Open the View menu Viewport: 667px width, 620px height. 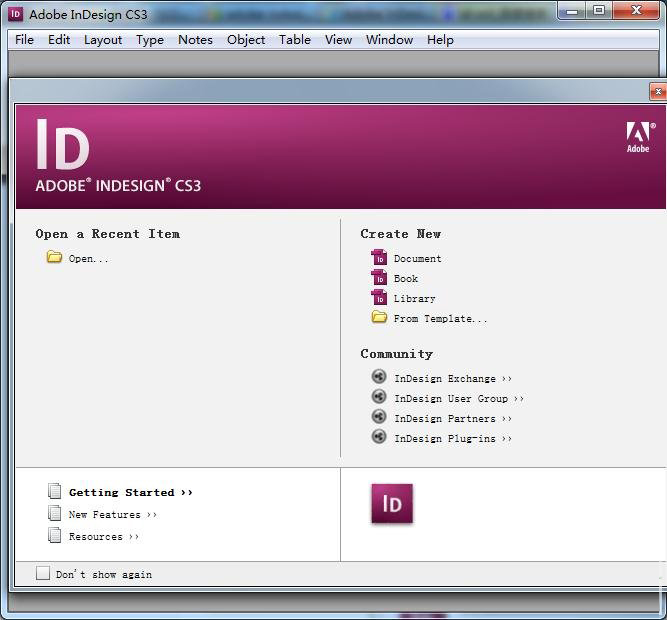[x=338, y=40]
